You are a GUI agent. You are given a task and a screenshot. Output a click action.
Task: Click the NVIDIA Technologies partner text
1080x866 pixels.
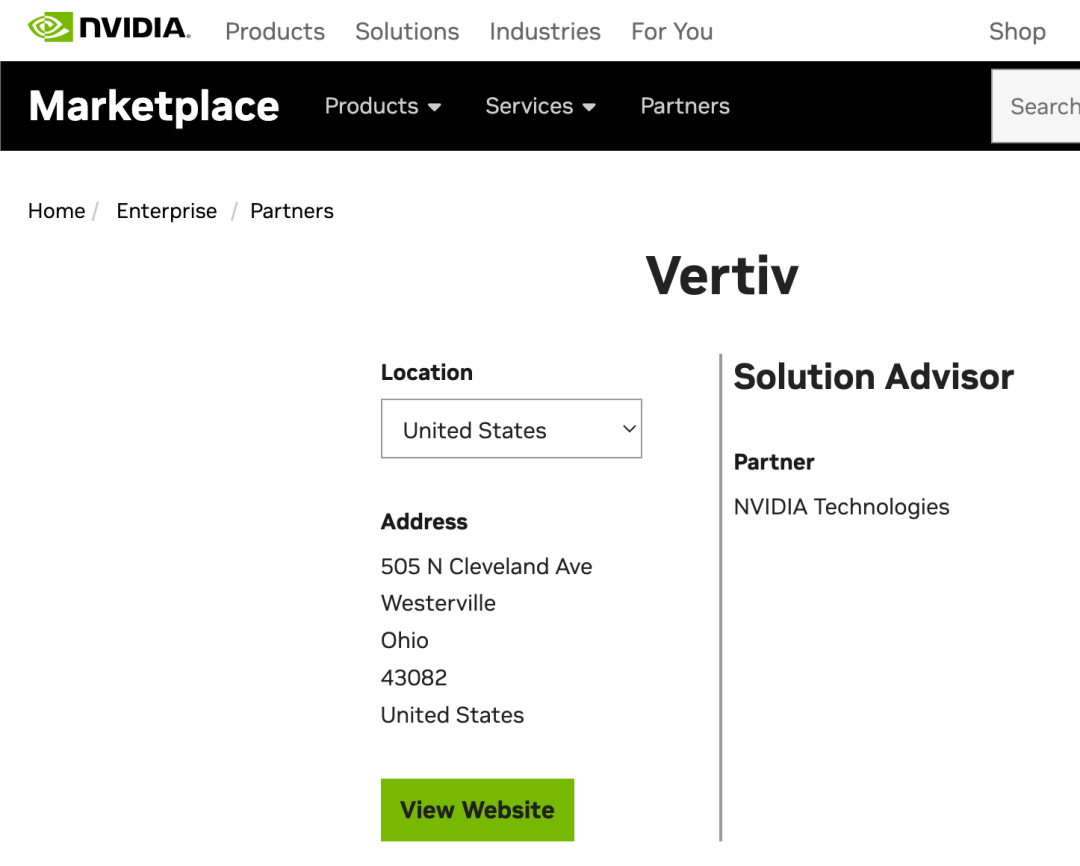coord(841,507)
